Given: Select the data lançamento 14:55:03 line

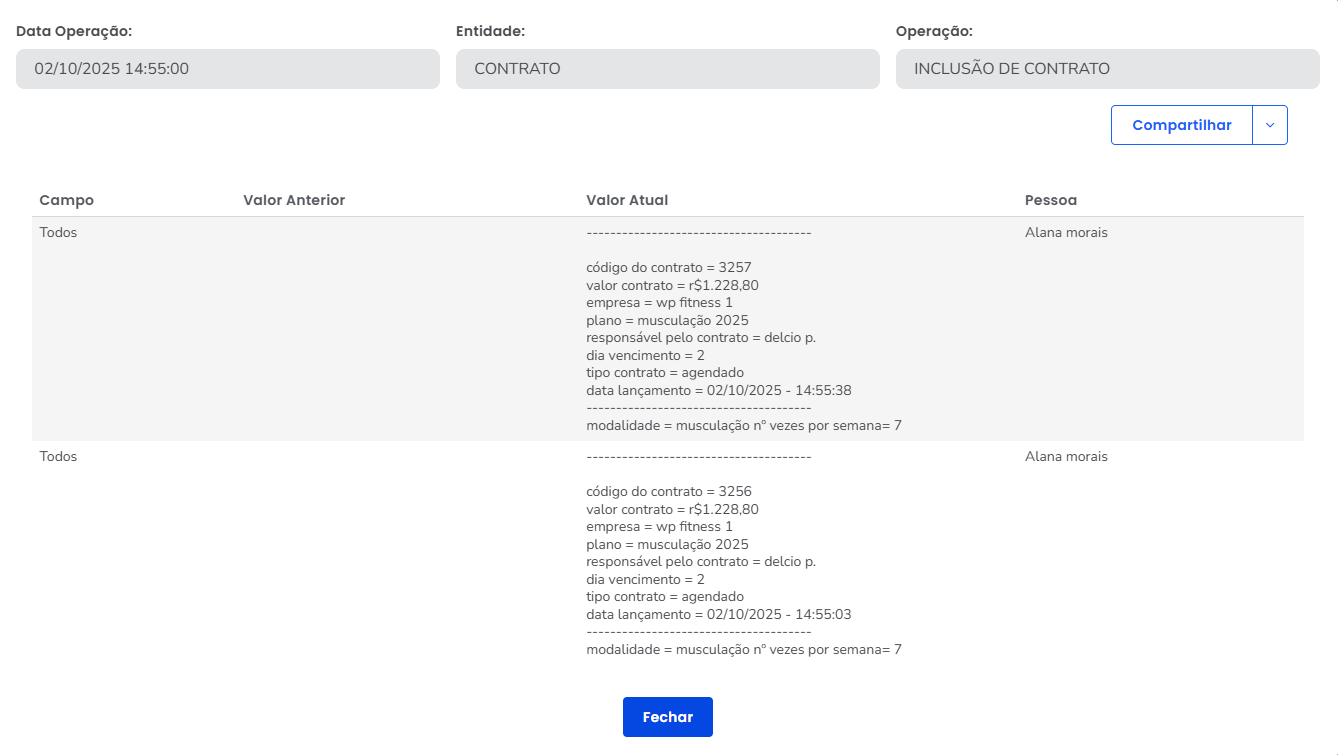Looking at the screenshot, I should click(x=718, y=614).
